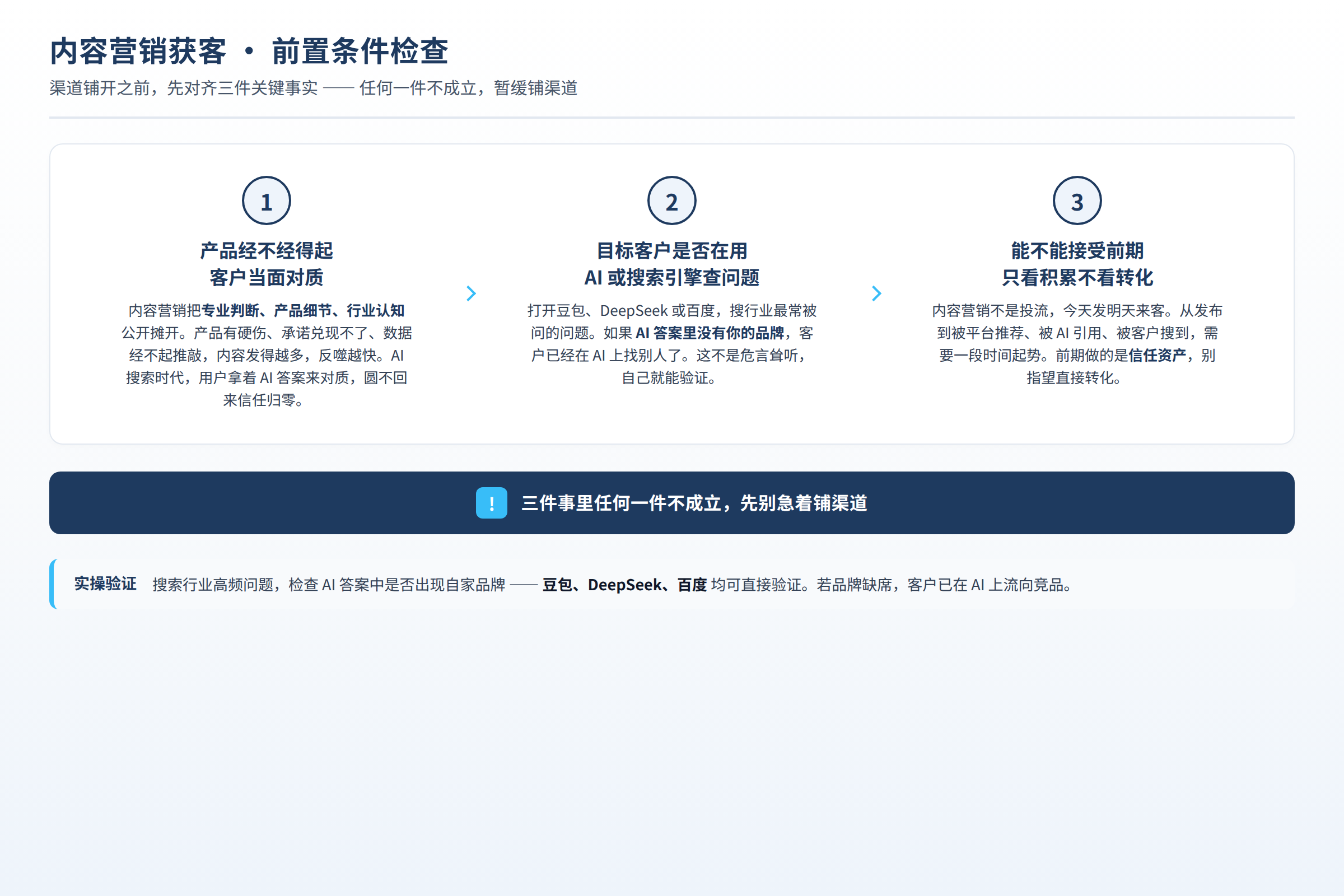Click the numbered circle 3 badge

point(1077,200)
